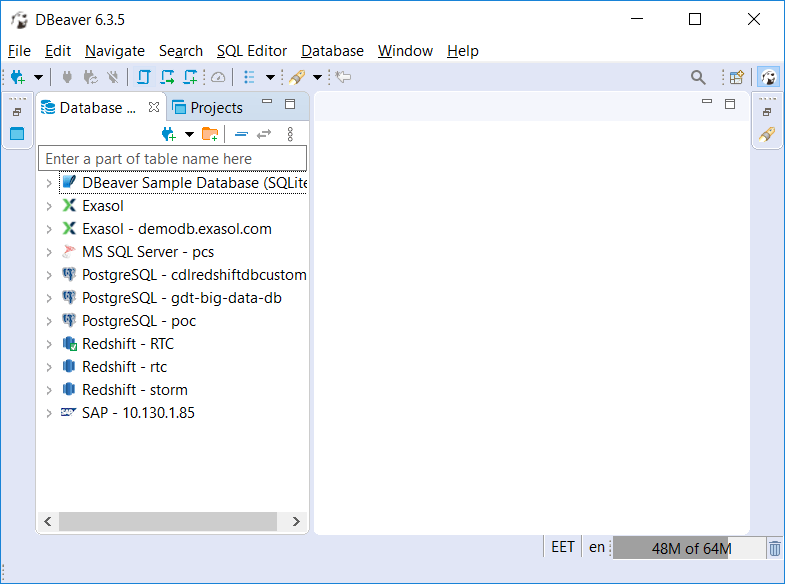785x584 pixels.
Task: Open the Database menu
Action: point(332,51)
